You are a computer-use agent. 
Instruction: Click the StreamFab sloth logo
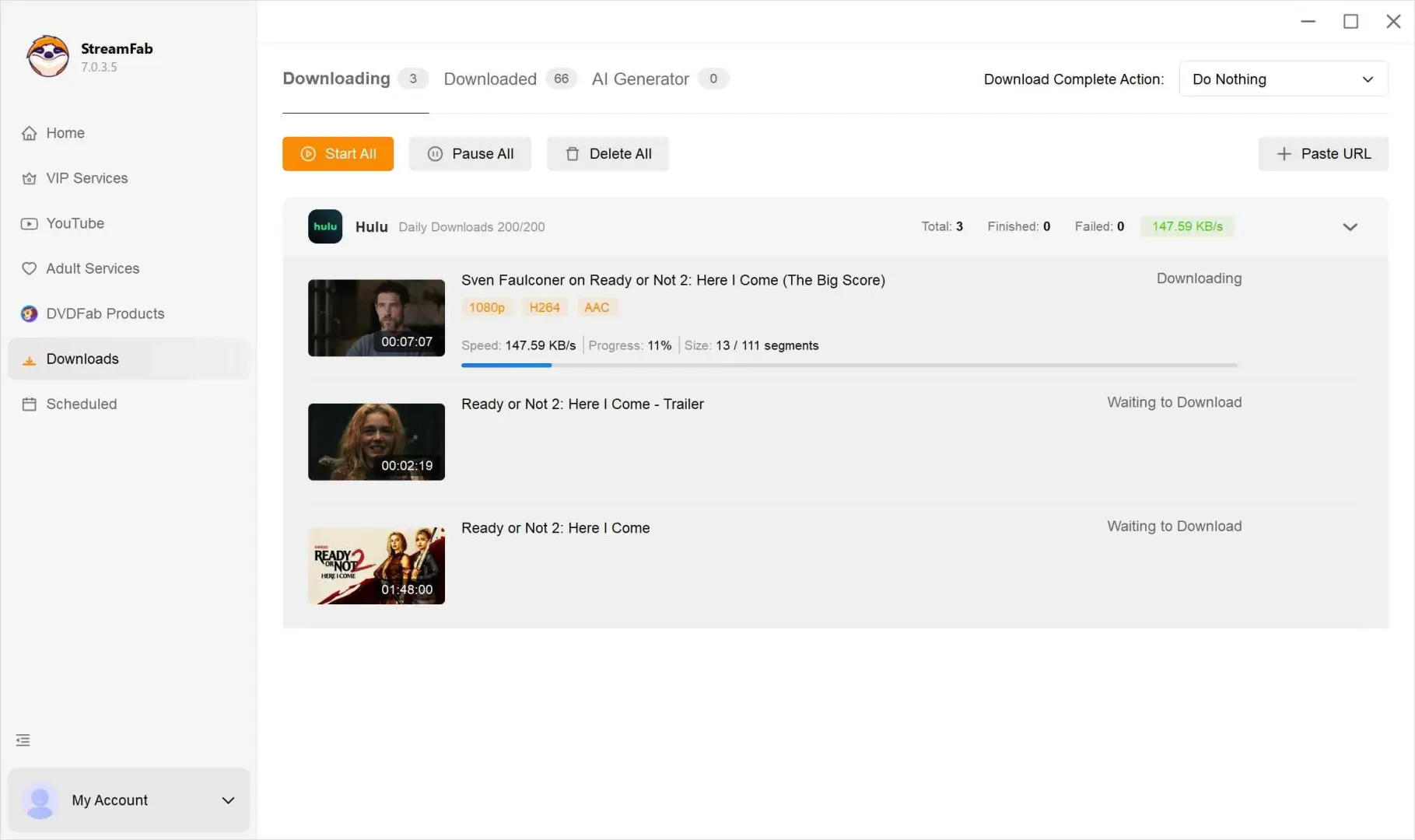[x=47, y=56]
